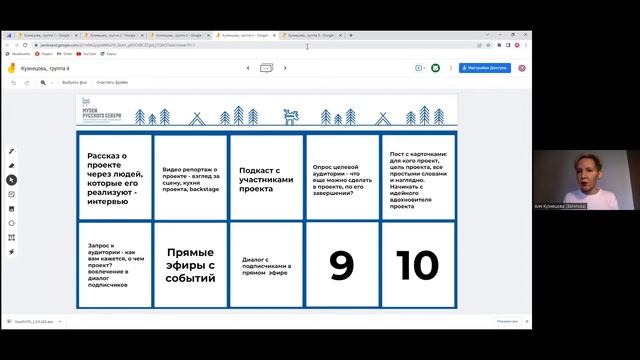Viewport: 640px width, 360px height.
Task: Select the card Рассказ о проекте через людей
Action: (115, 178)
